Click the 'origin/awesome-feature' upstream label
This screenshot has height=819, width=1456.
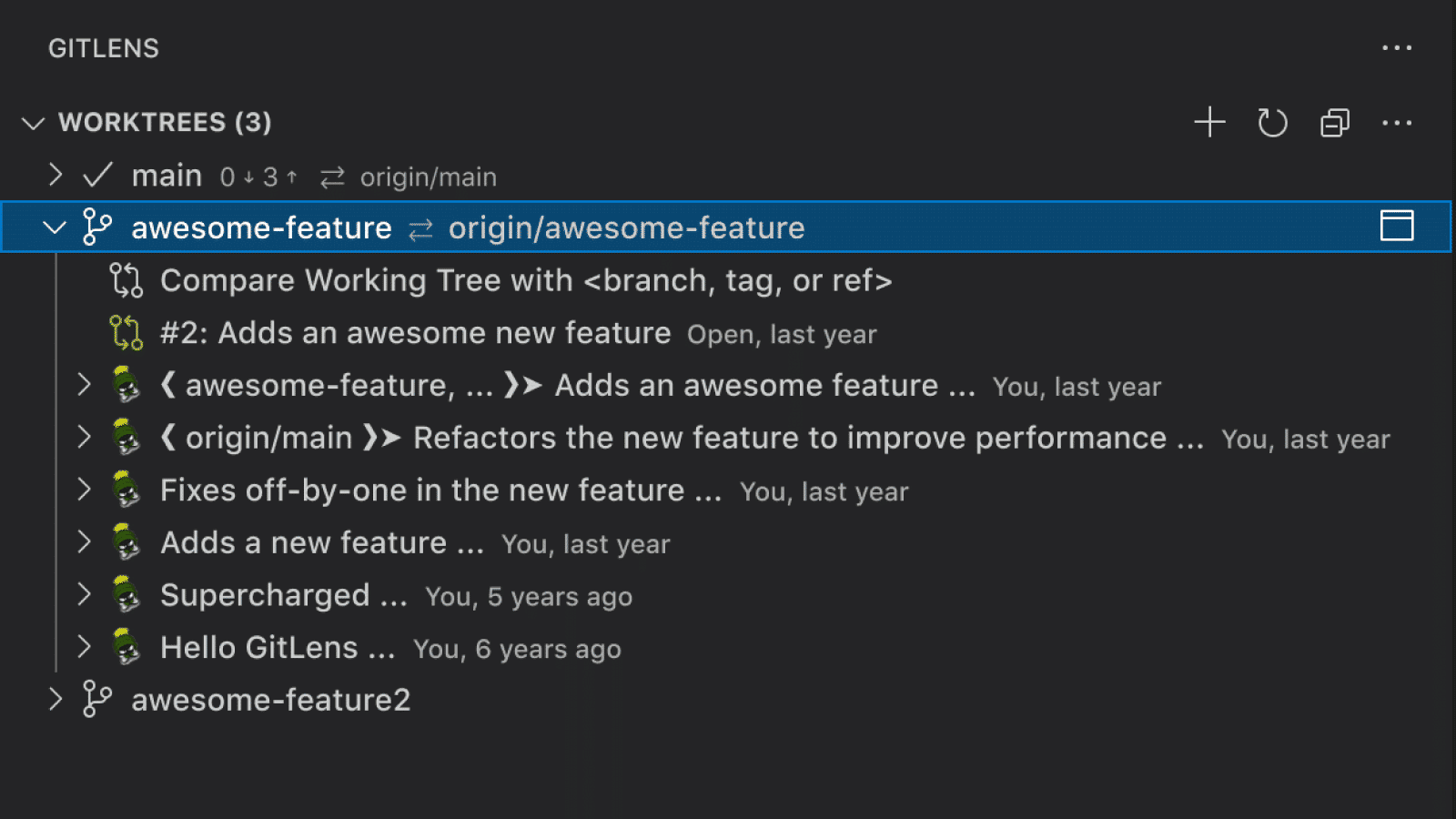click(x=627, y=228)
